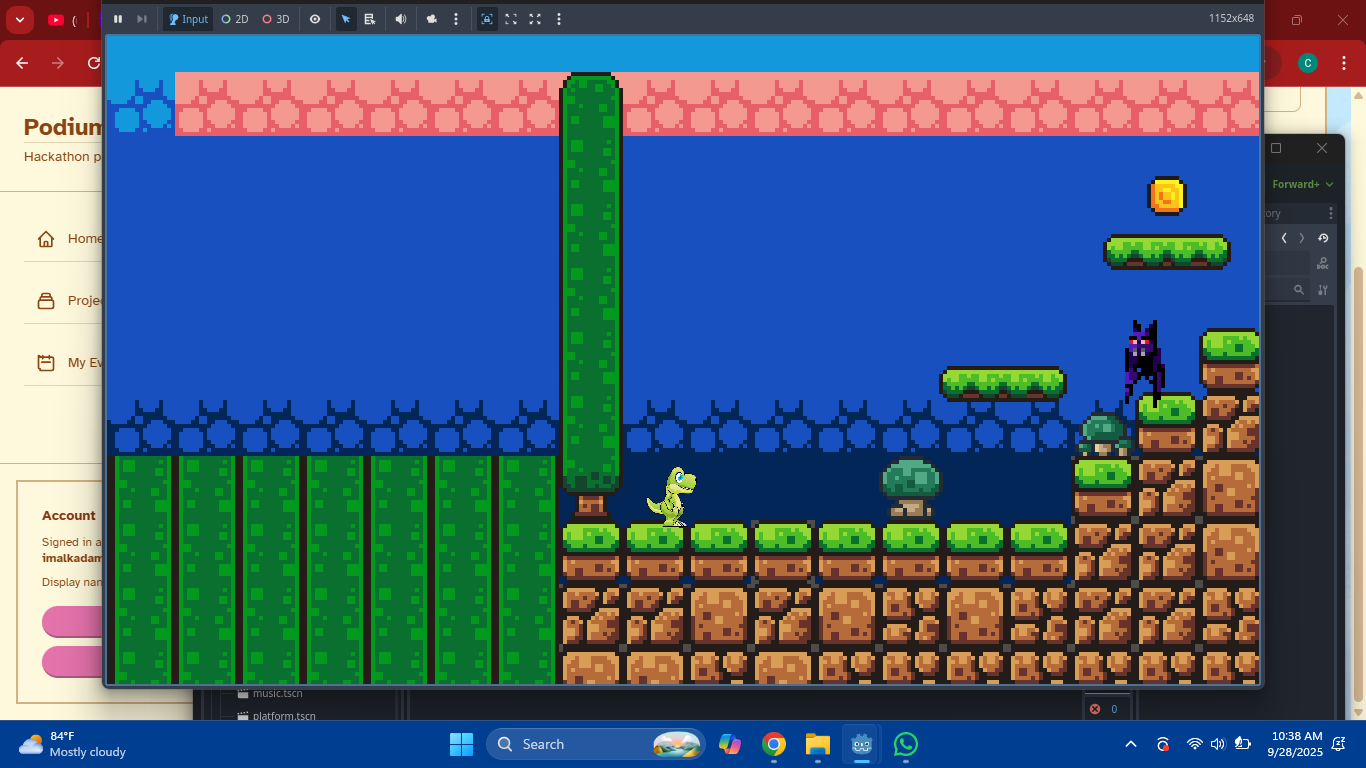This screenshot has width=1366, height=768.
Task: Click the 1152x648 resolution label
Action: (x=1231, y=18)
